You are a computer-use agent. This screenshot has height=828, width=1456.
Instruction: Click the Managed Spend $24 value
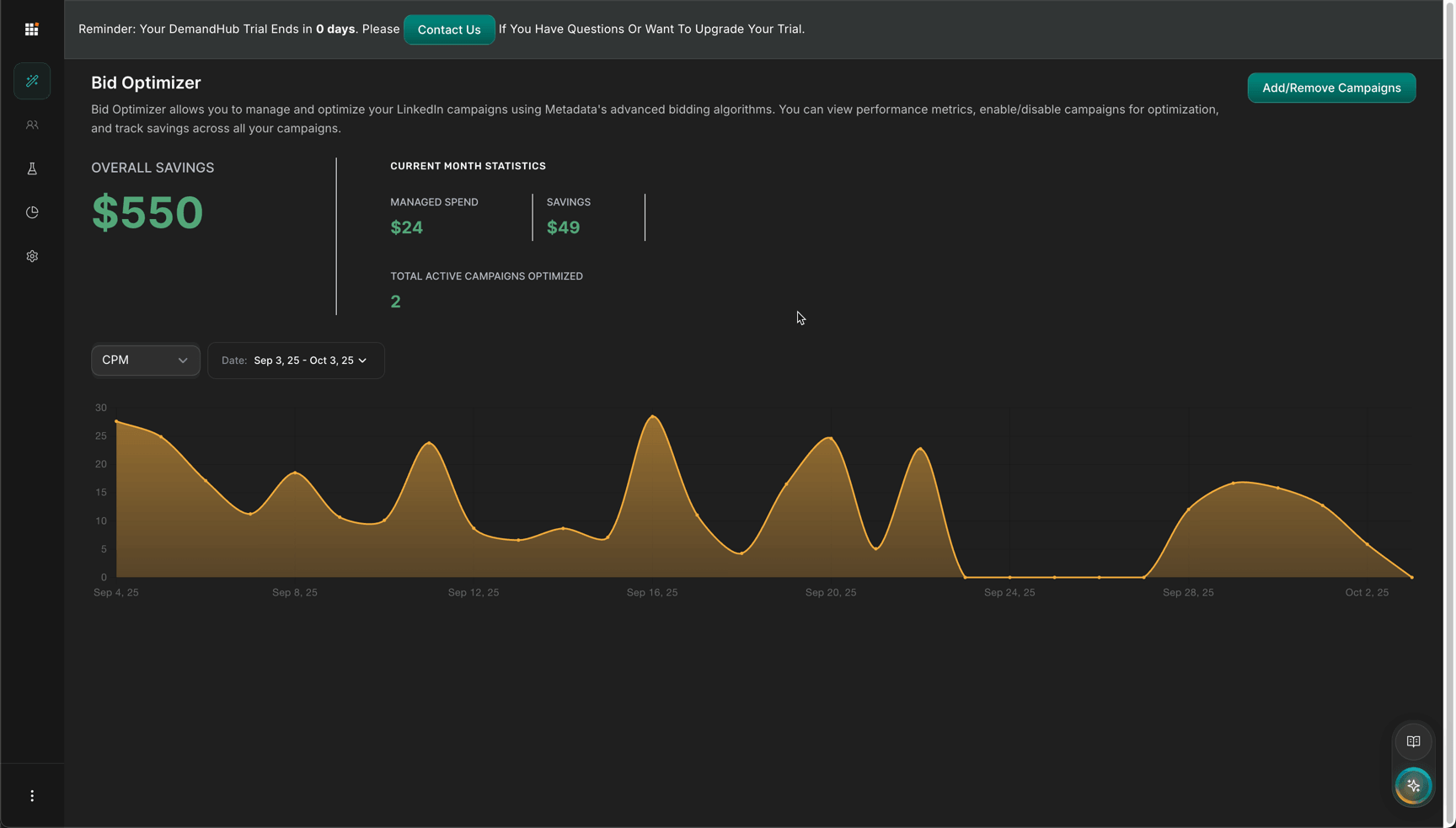pyautogui.click(x=407, y=227)
